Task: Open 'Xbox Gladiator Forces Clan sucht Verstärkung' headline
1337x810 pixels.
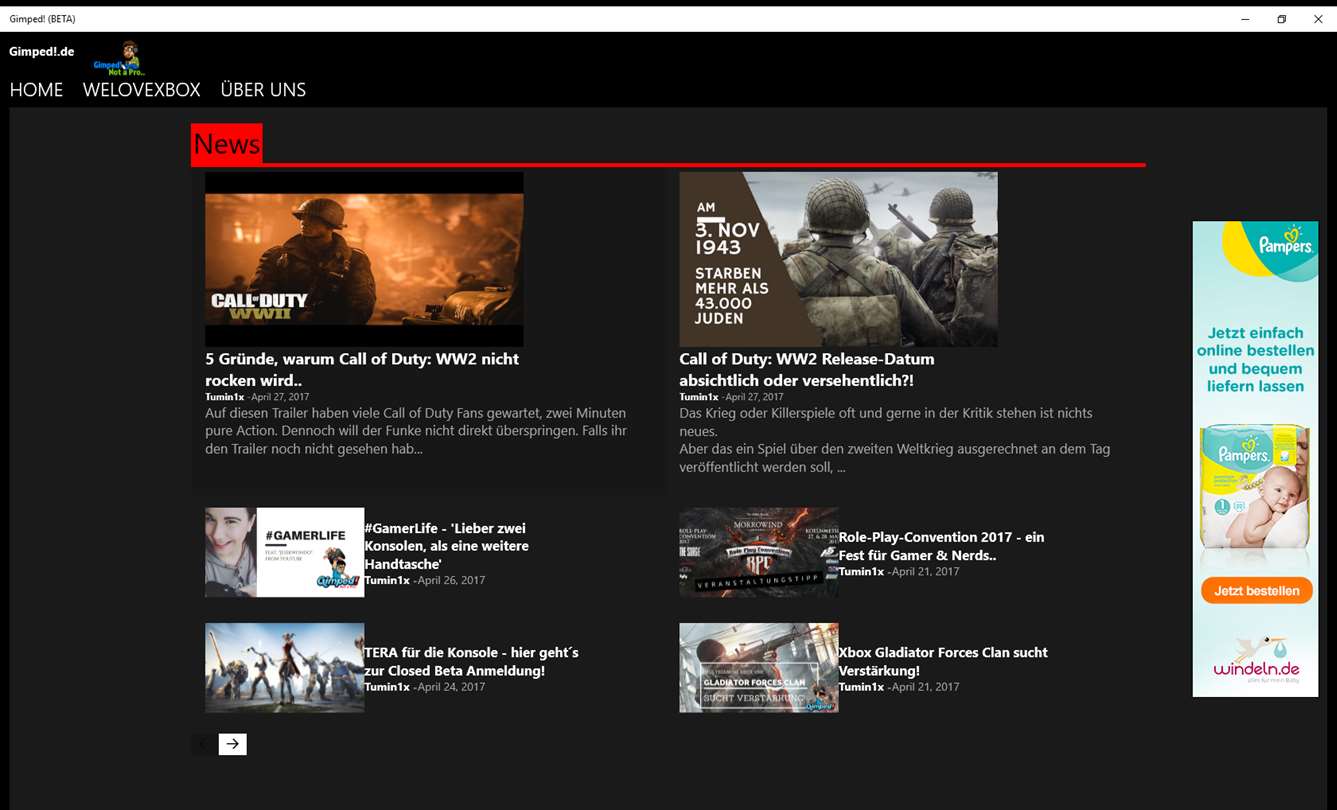Action: [943, 661]
